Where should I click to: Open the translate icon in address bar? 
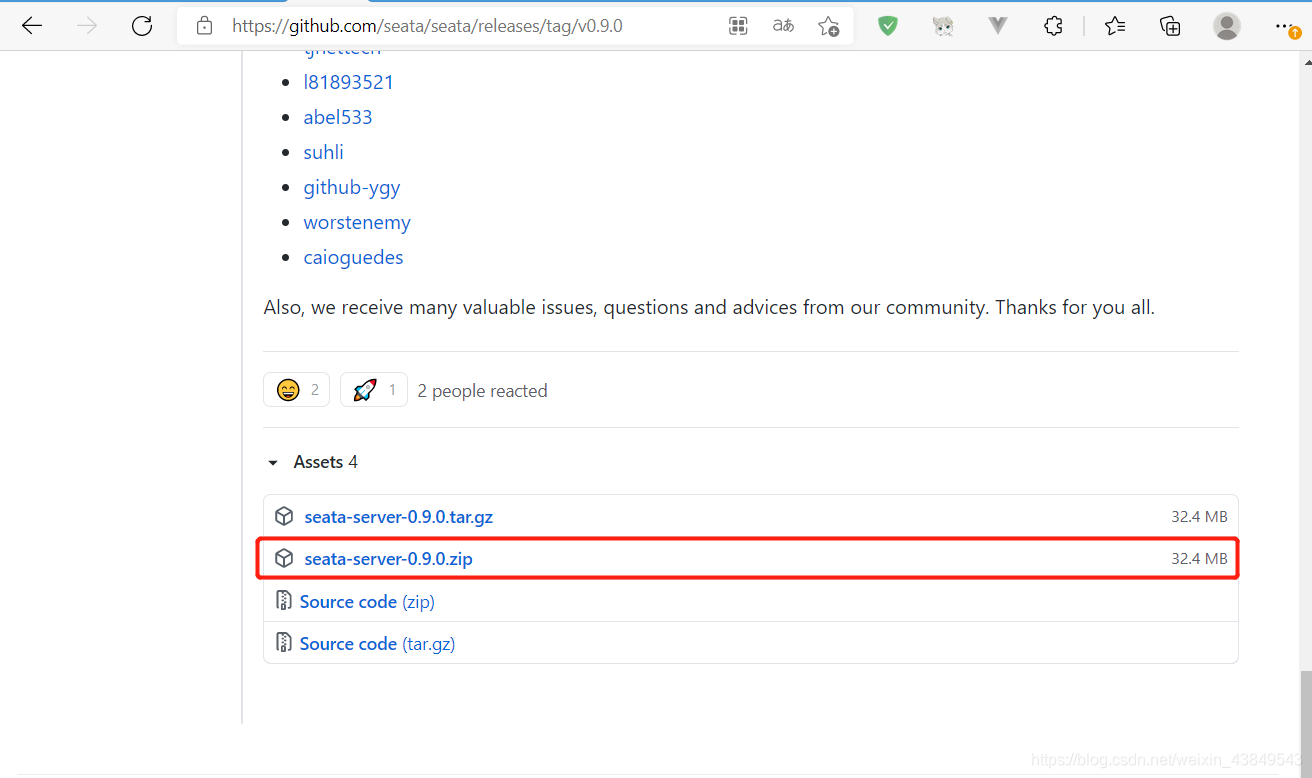pyautogui.click(x=783, y=26)
